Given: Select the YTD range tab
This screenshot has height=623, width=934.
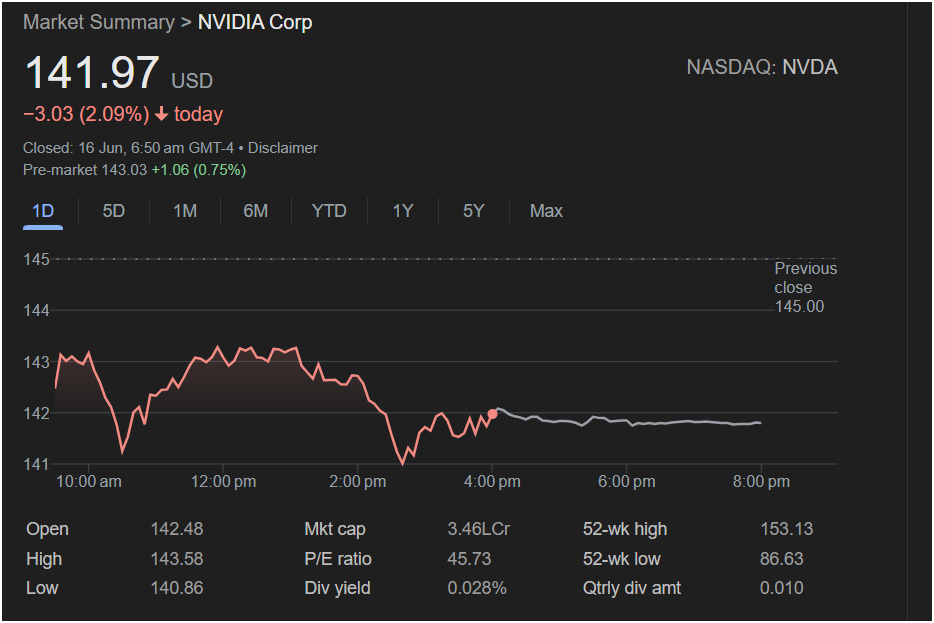Looking at the screenshot, I should (x=329, y=211).
